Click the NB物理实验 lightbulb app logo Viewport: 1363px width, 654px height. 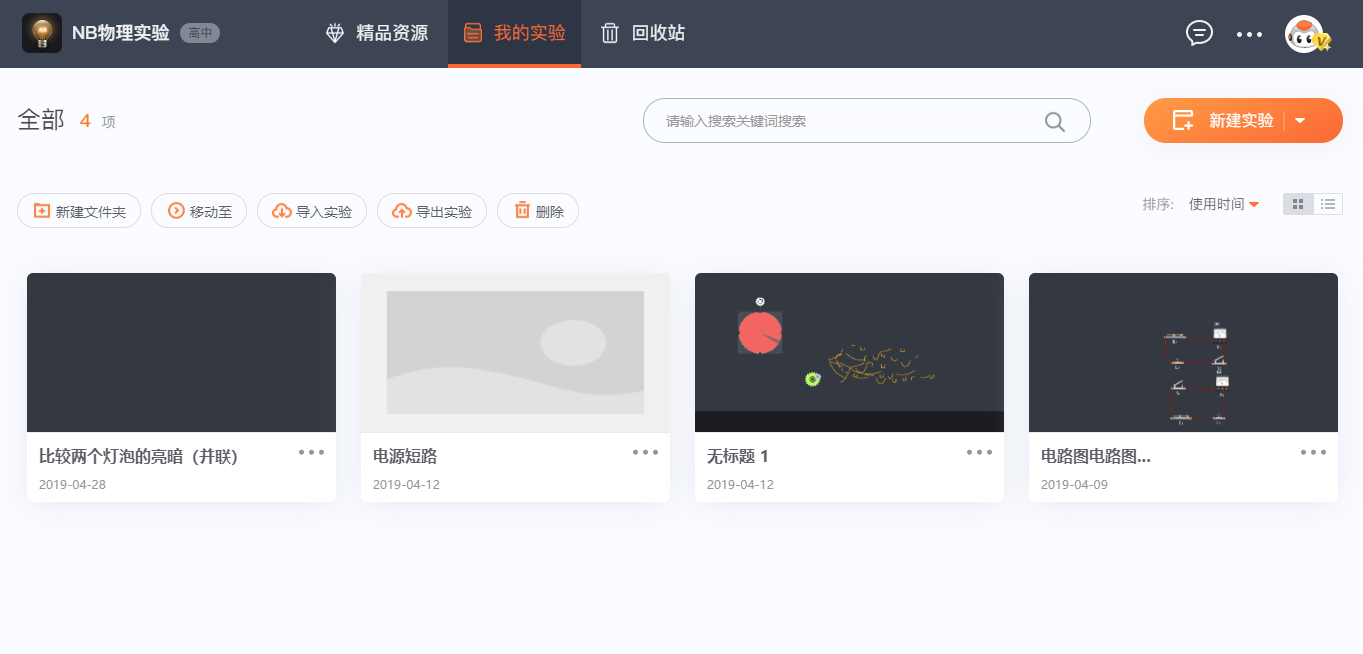pyautogui.click(x=42, y=33)
